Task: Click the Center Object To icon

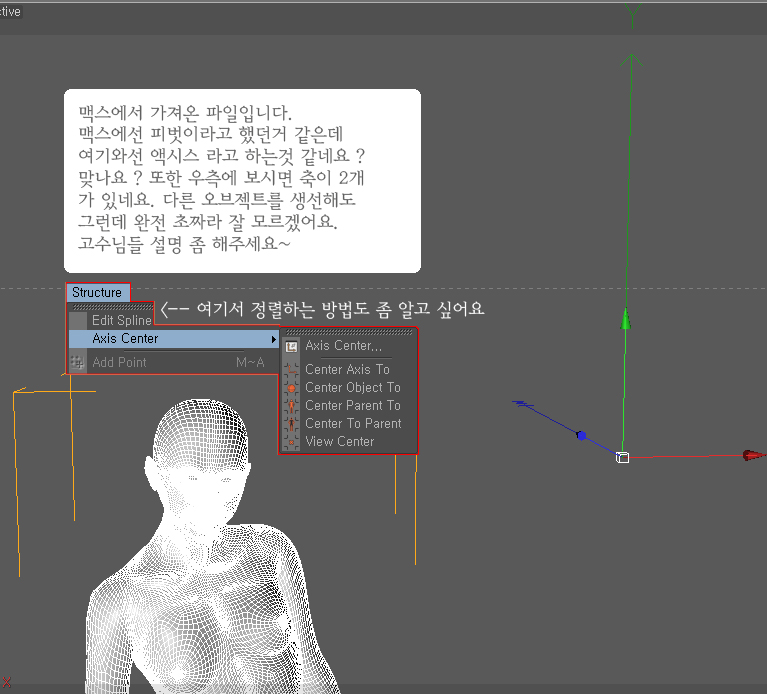Action: tap(291, 388)
